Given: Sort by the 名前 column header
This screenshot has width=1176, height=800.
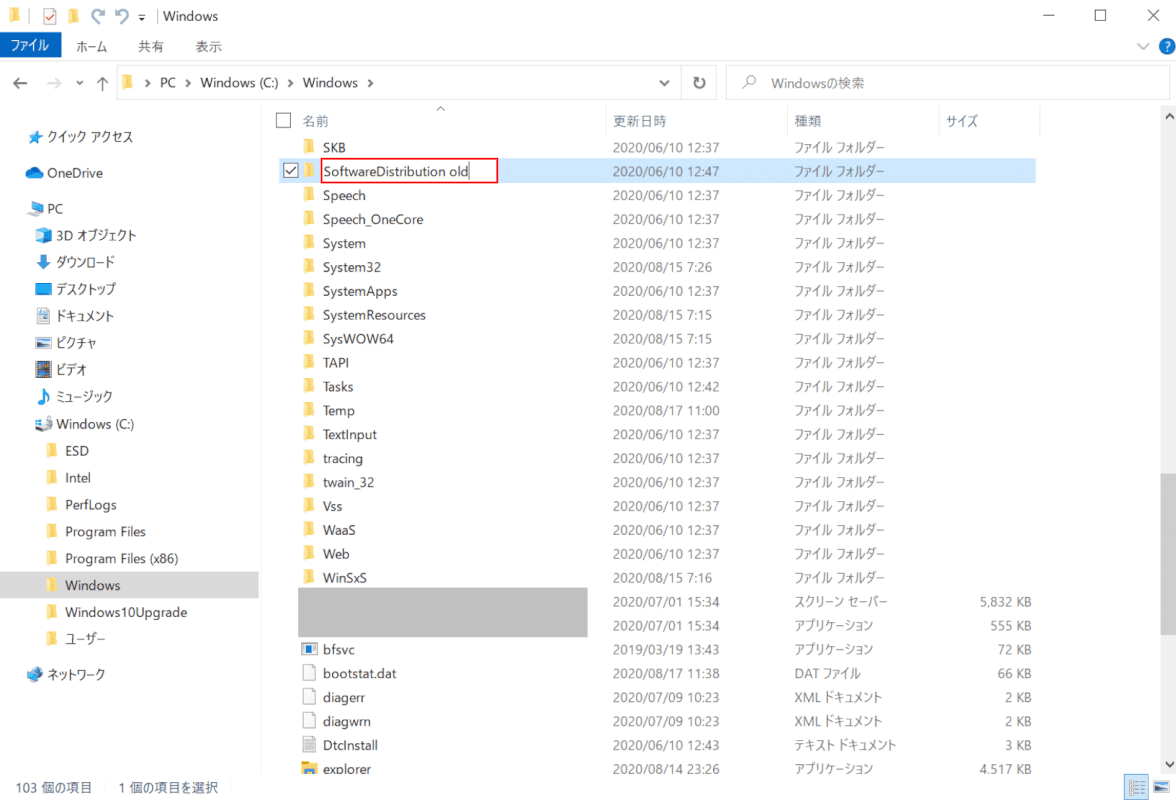Looking at the screenshot, I should point(316,121).
